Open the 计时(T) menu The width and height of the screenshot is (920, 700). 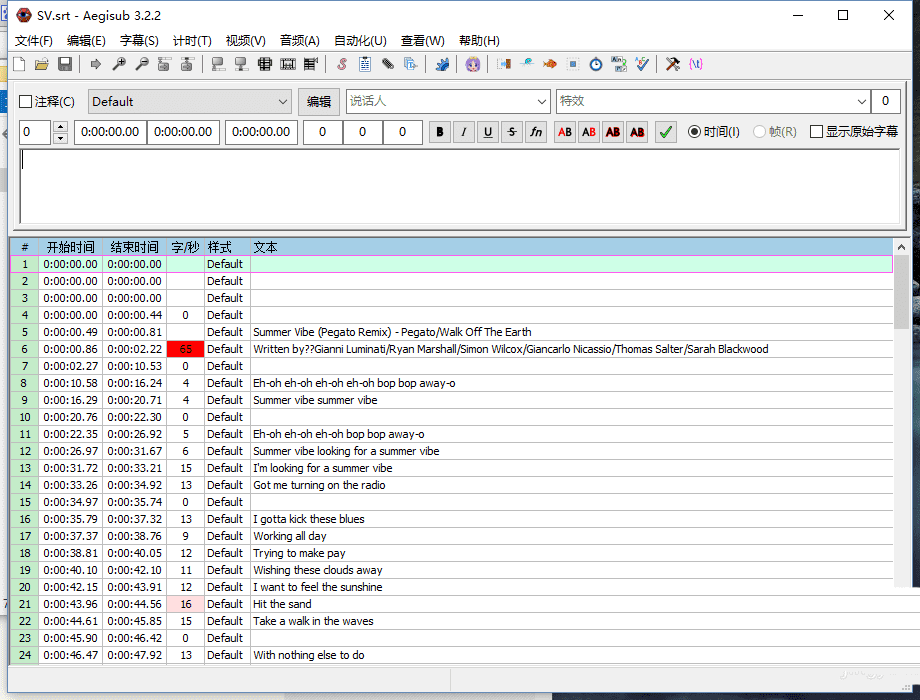pos(192,40)
